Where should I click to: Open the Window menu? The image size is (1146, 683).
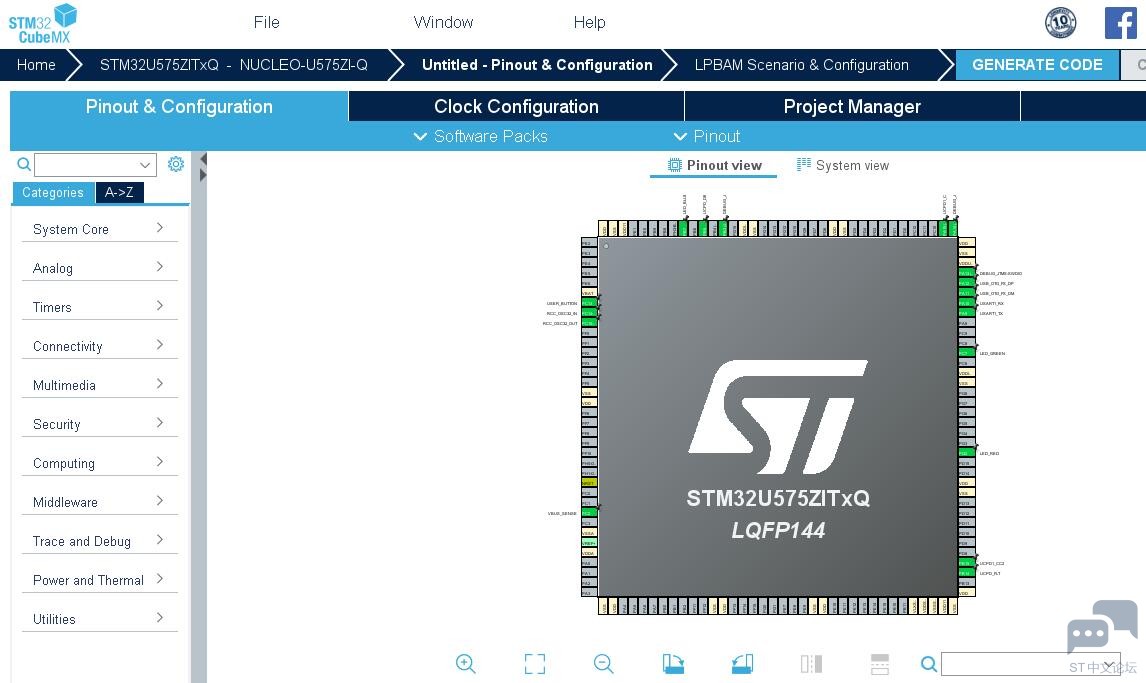(444, 23)
